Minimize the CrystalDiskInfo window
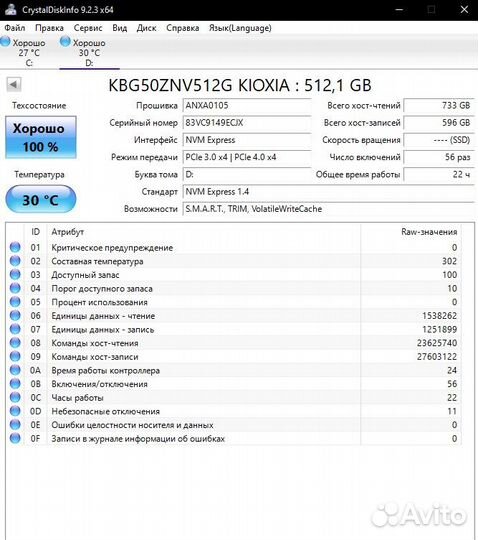478x540 pixels. point(399,9)
